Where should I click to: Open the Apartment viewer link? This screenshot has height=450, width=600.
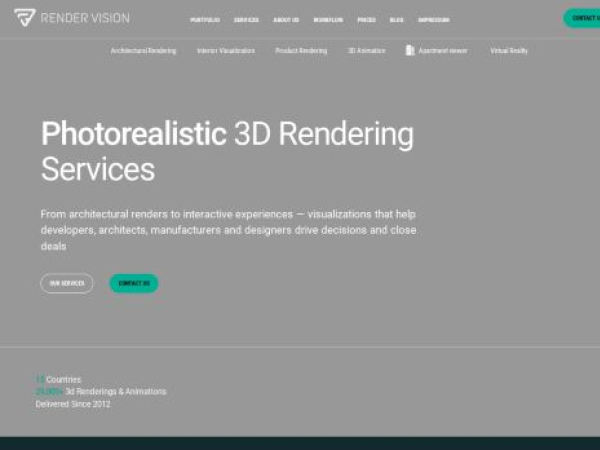tap(443, 51)
